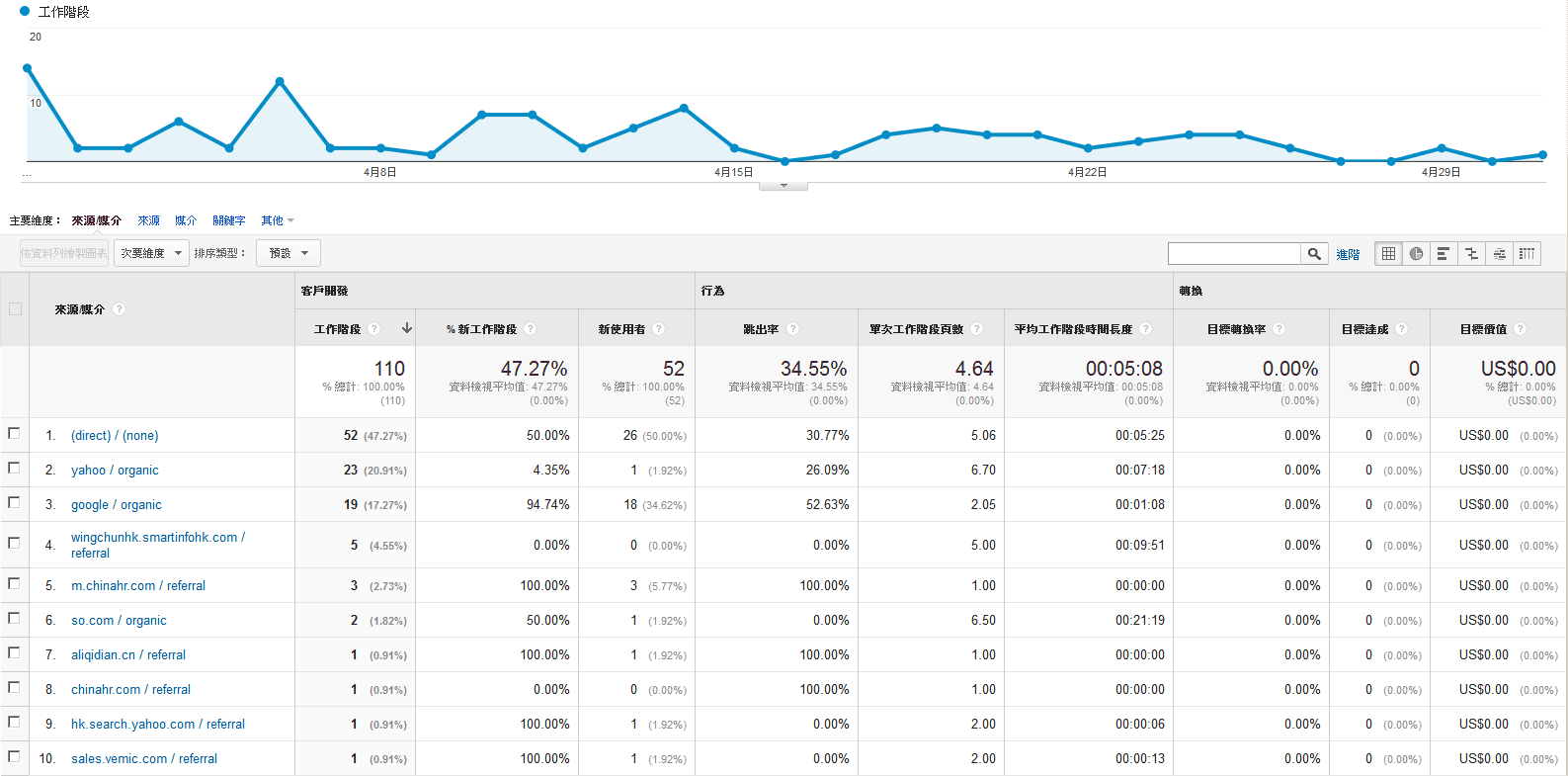This screenshot has width=1568, height=776.
Task: Focus the table search input field
Action: 1234,254
